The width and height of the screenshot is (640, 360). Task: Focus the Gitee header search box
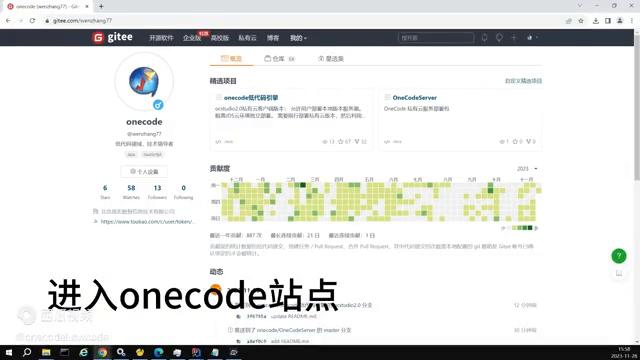[436, 38]
